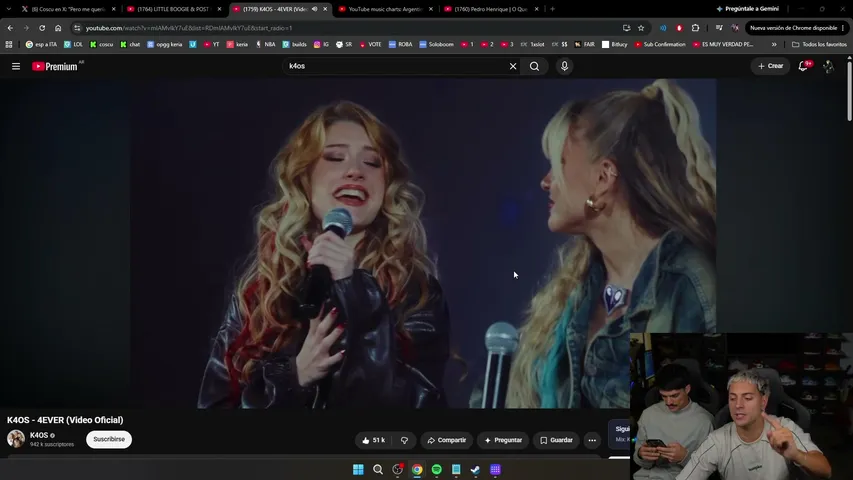Screen dimensions: 853x480
Task: Open Todos los favoritos folder
Action: [x=819, y=44]
